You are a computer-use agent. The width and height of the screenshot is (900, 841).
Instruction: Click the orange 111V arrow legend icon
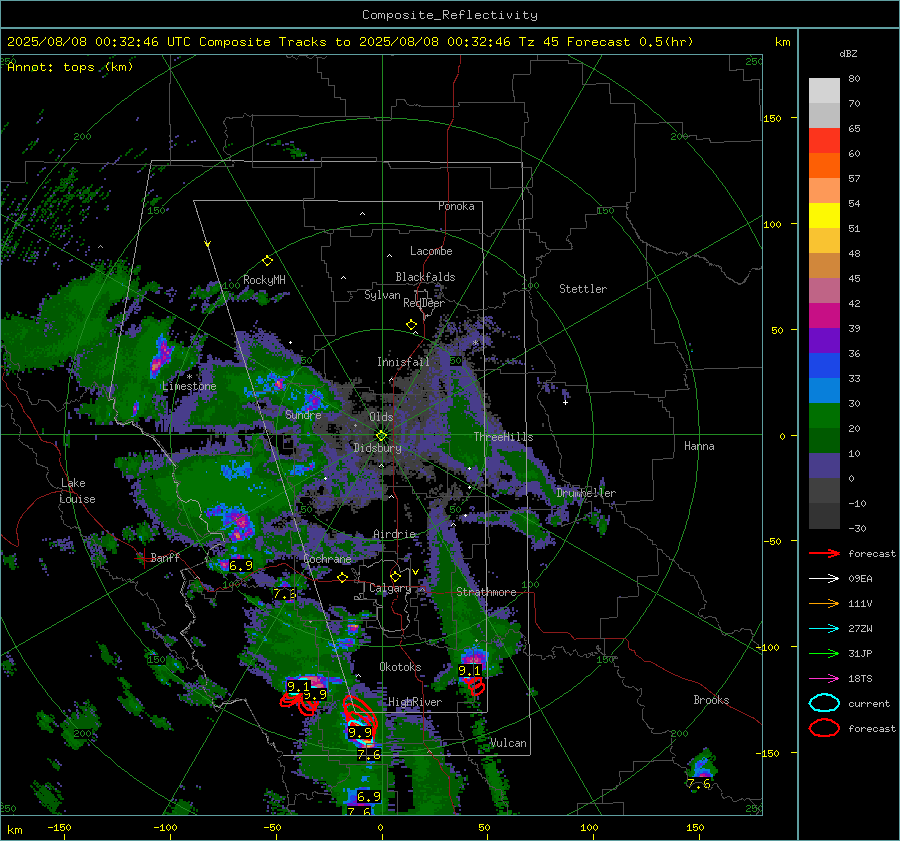824,603
